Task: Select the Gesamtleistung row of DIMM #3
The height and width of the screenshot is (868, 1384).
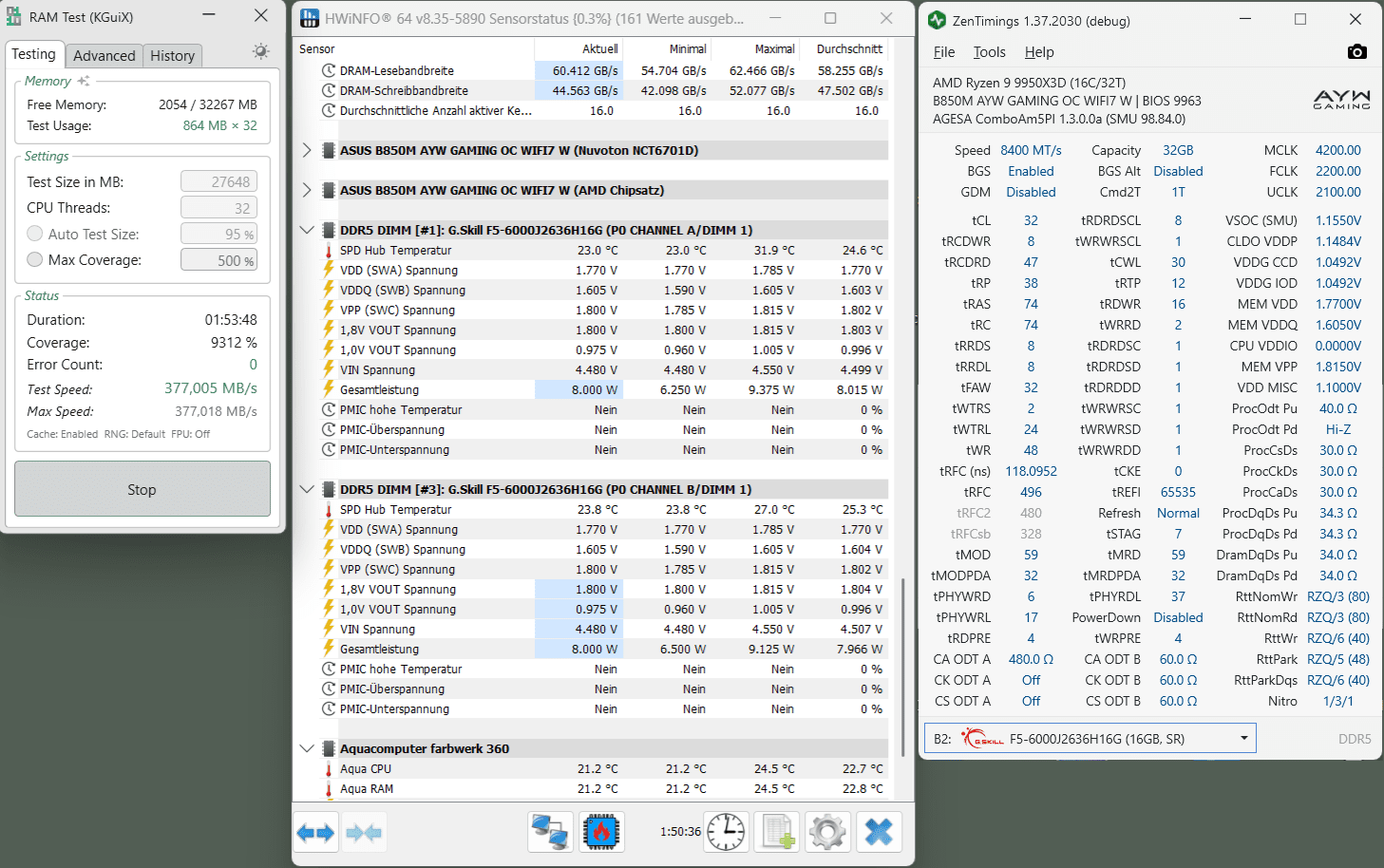Action: [x=605, y=649]
